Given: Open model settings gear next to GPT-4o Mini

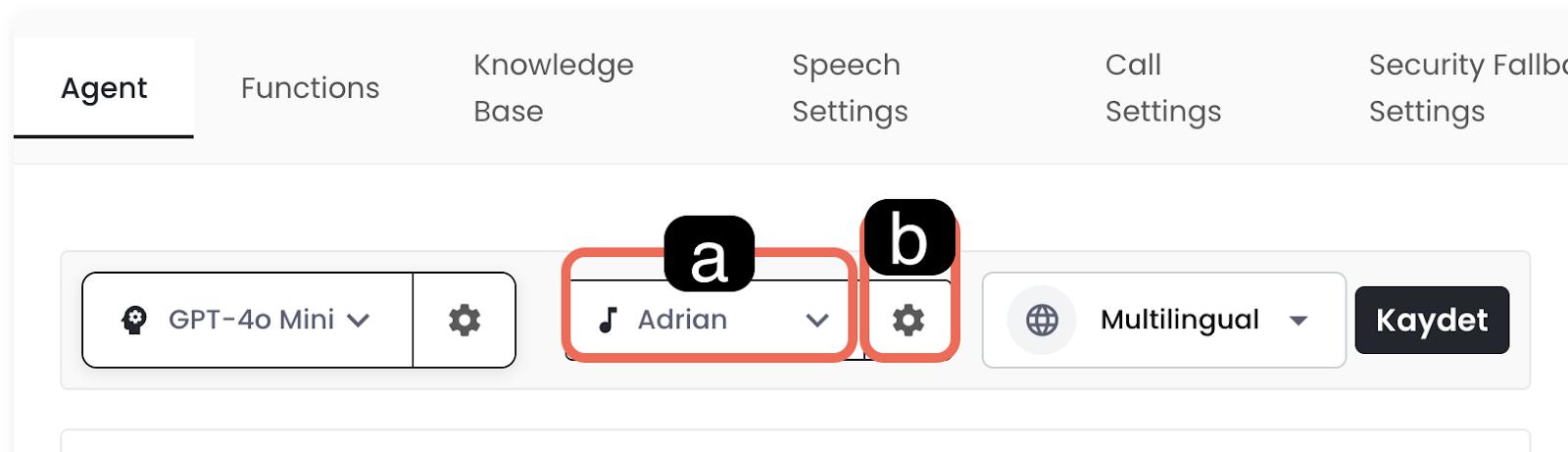Looking at the screenshot, I should [465, 320].
